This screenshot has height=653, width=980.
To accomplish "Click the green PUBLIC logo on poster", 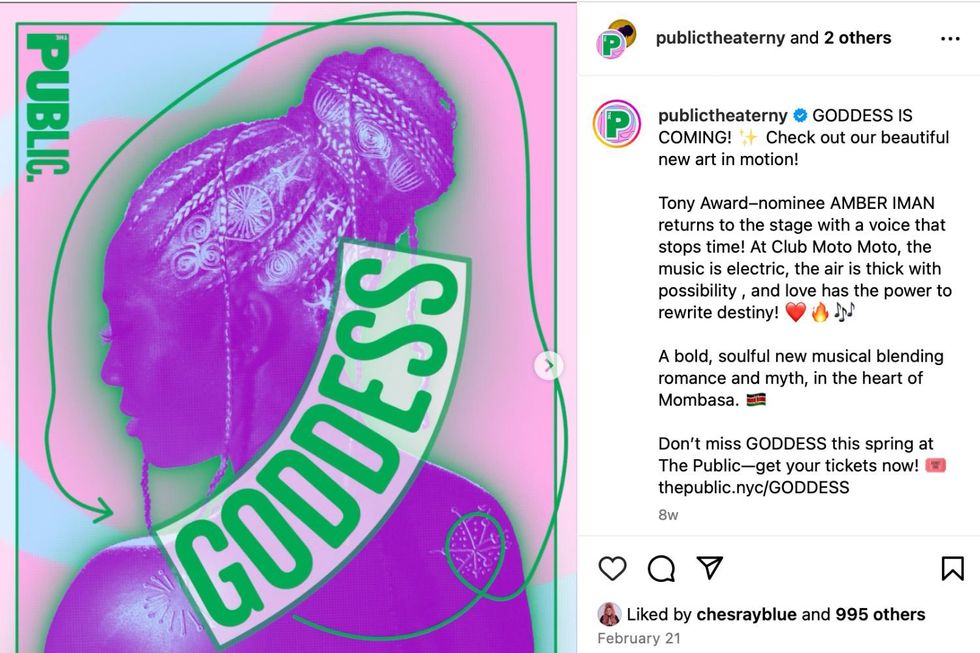I will pyautogui.click(x=48, y=107).
